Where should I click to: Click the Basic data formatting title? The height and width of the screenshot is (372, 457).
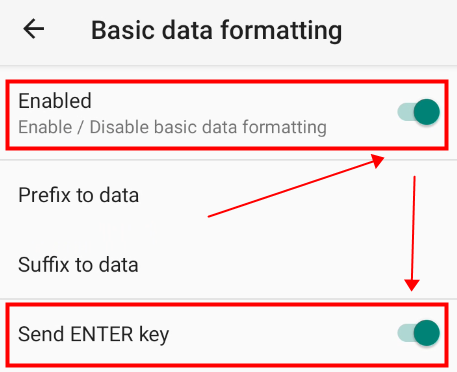click(x=217, y=31)
